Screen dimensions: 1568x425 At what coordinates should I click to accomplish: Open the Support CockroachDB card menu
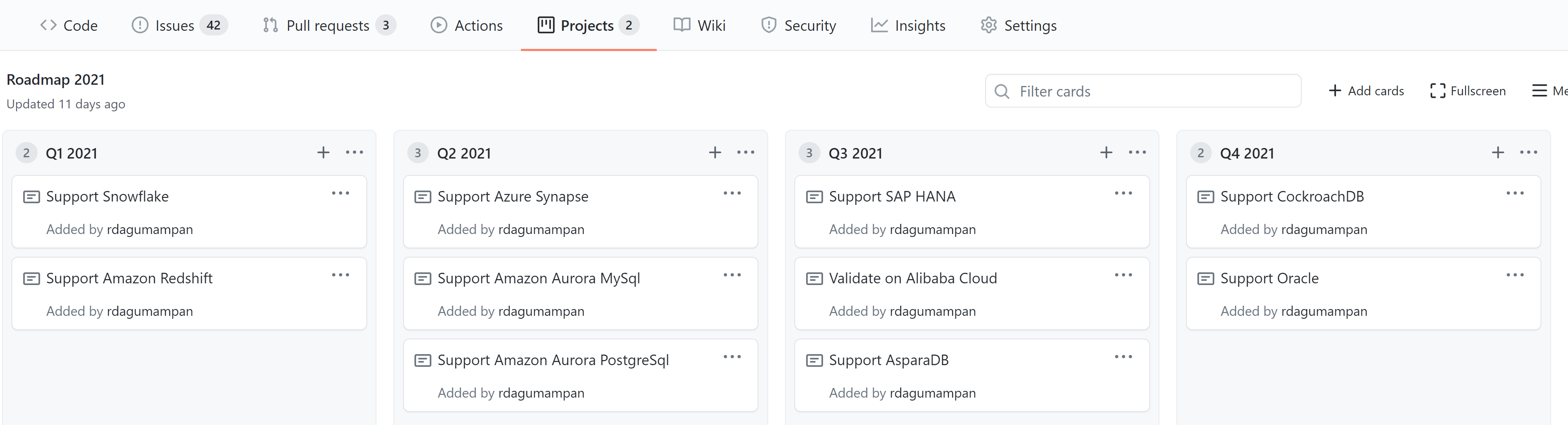point(1514,194)
